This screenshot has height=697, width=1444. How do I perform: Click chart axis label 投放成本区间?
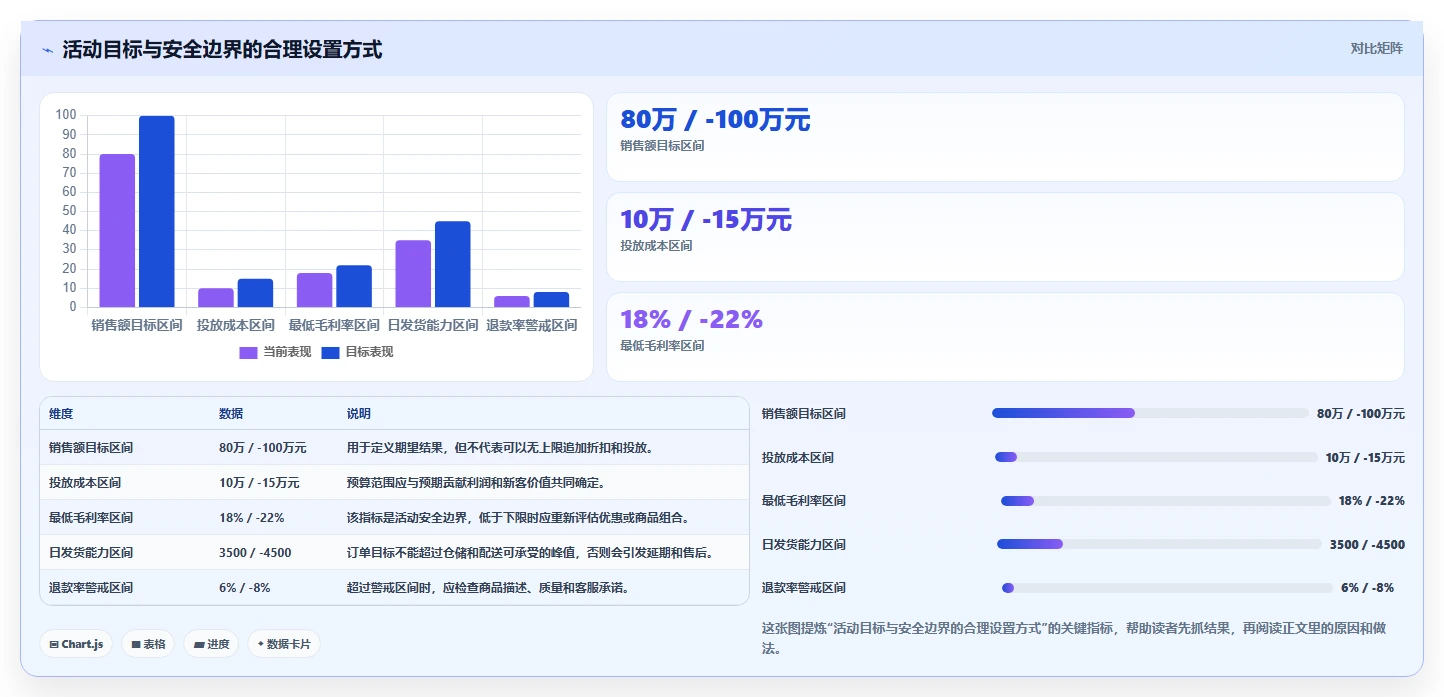click(235, 325)
